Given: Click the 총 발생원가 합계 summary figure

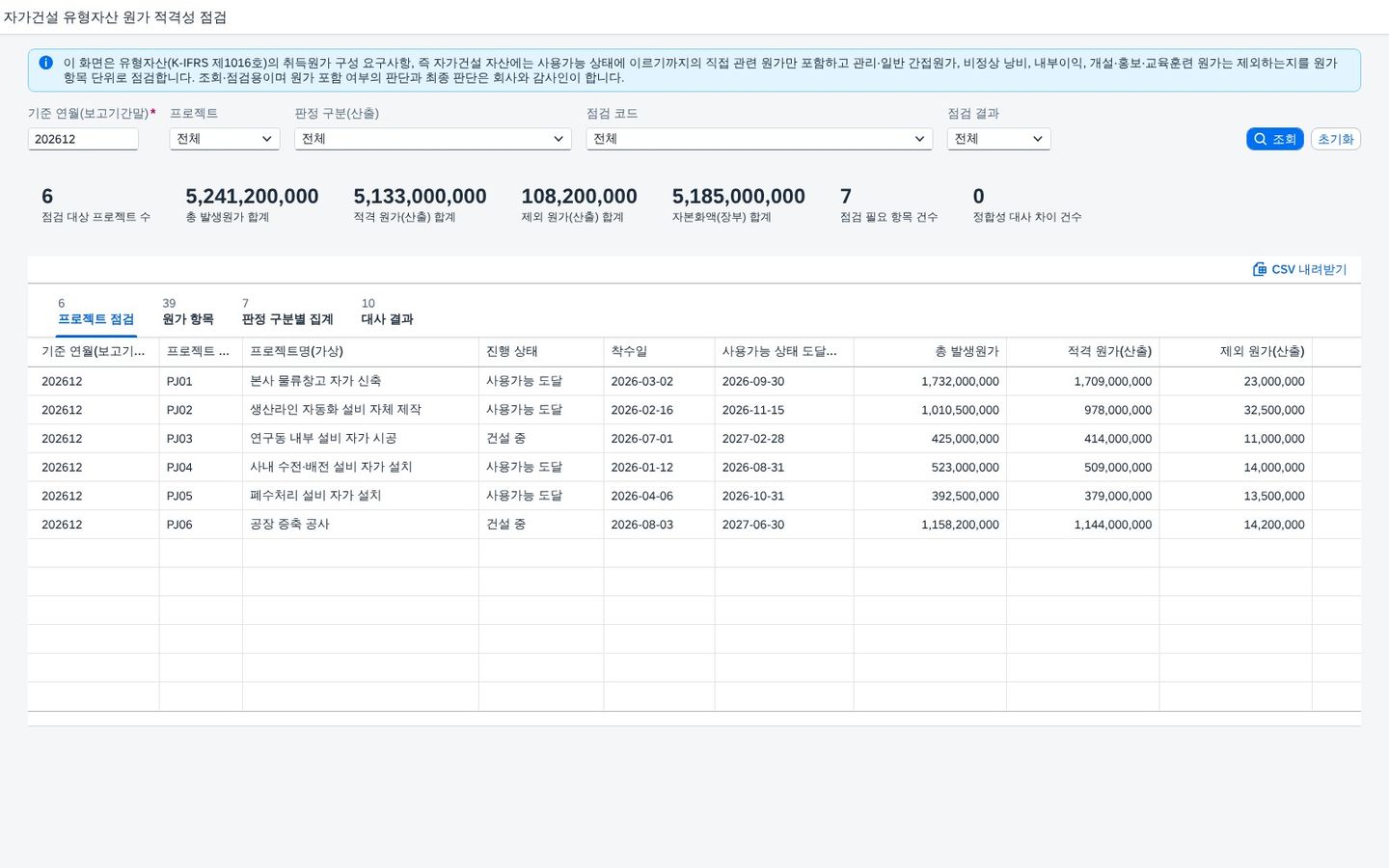Looking at the screenshot, I should tap(252, 197).
